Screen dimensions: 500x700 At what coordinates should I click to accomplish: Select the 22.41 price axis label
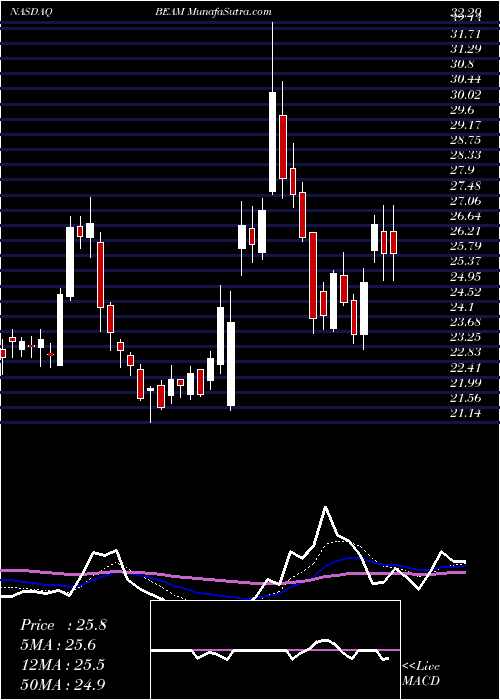pos(466,368)
